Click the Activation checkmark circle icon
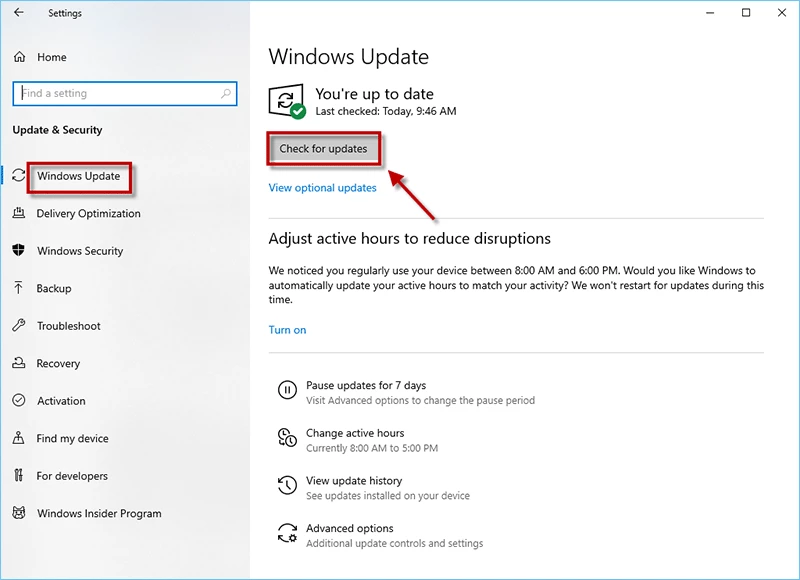The height and width of the screenshot is (580, 800). tap(18, 400)
